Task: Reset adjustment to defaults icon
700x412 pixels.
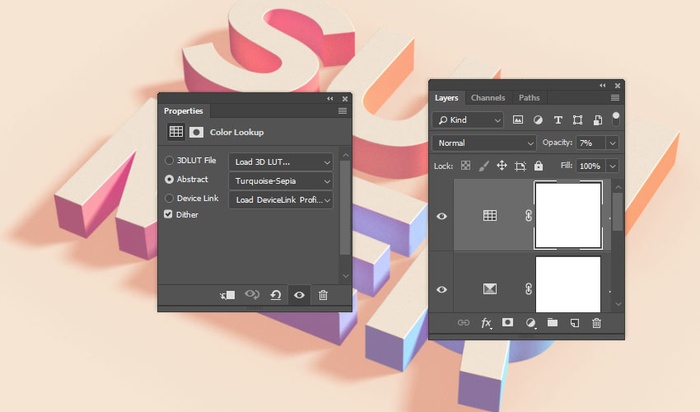Action: (x=275, y=295)
